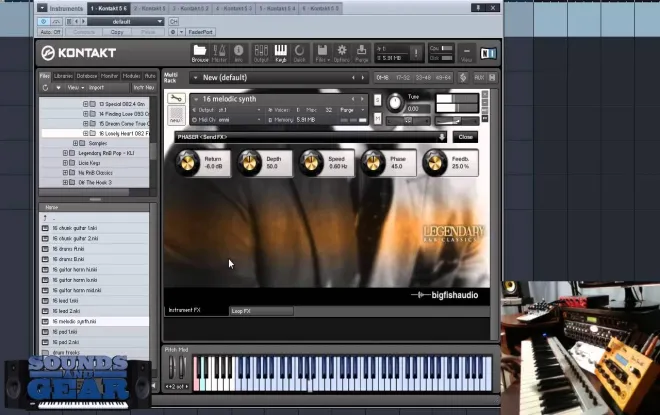The image size is (660, 415).
Task: Close the PHASER send FX panel
Action: [x=465, y=137]
